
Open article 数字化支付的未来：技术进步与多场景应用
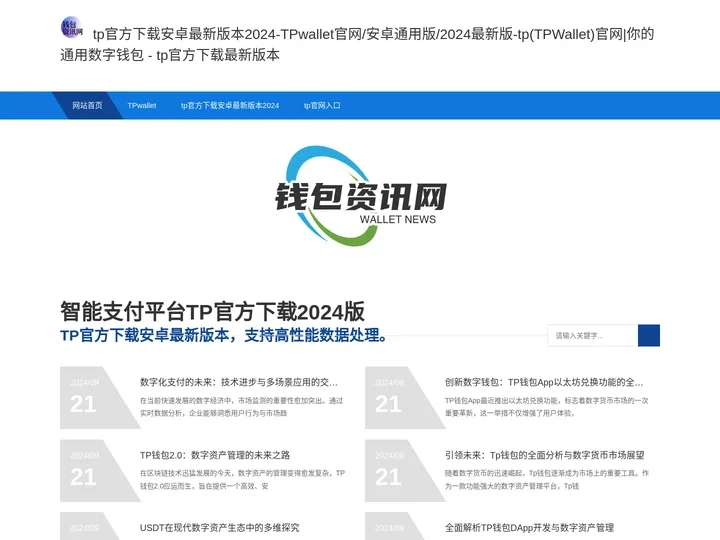tap(239, 382)
